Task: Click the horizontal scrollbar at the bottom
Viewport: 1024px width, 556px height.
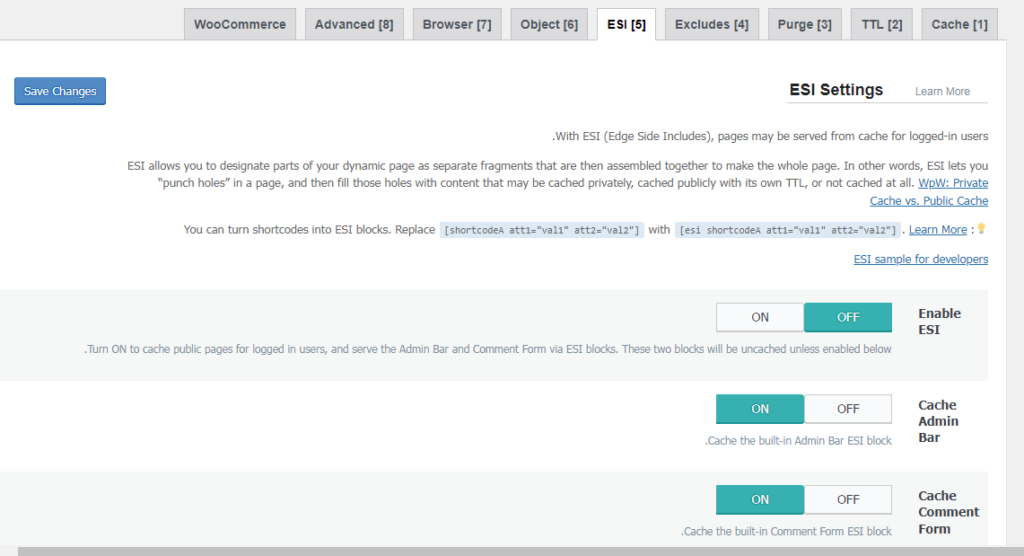Action: click(x=500, y=551)
